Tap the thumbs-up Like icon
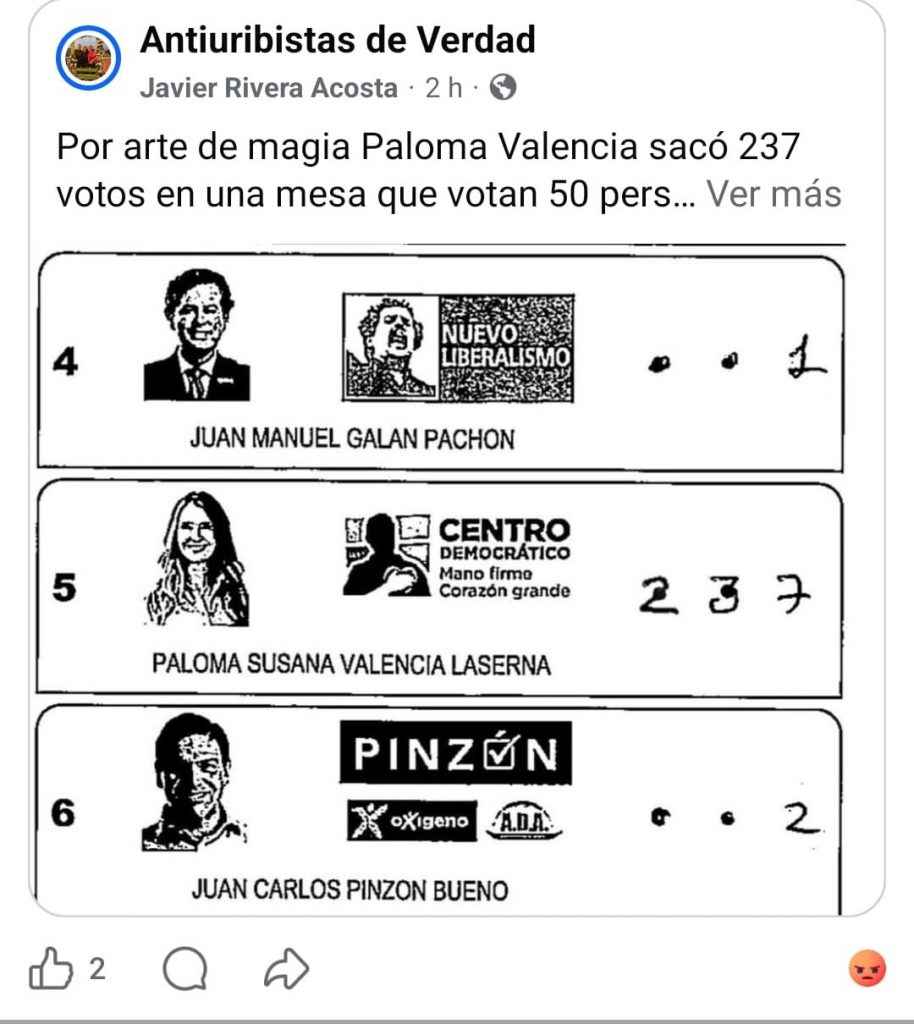 point(51,969)
